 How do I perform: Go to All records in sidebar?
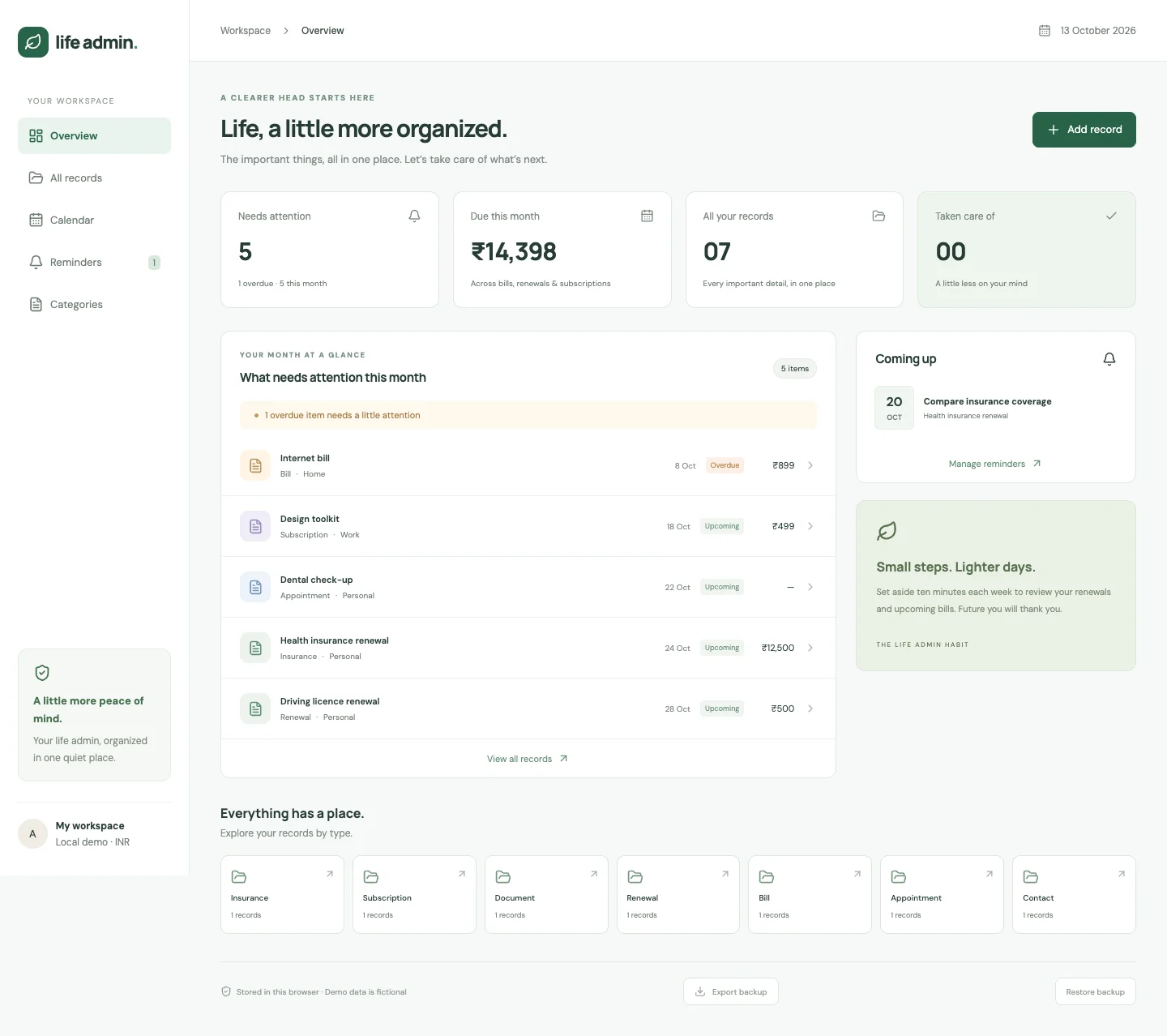coord(94,178)
